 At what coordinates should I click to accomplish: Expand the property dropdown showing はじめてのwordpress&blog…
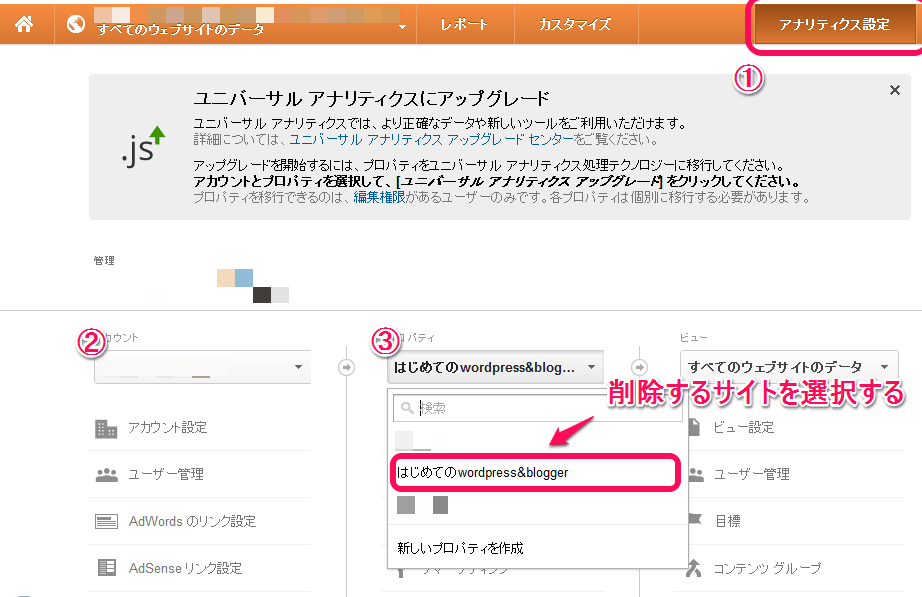[495, 367]
